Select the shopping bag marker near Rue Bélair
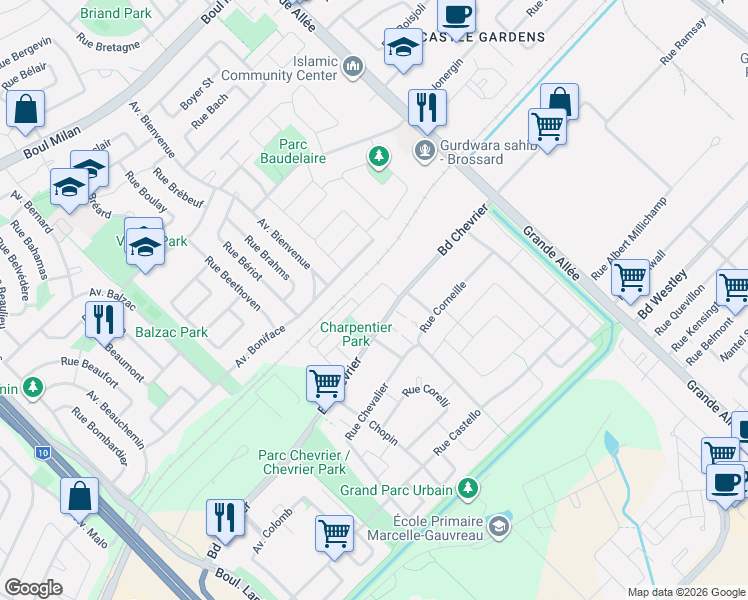Screen dimensions: 748x600 point(26,110)
